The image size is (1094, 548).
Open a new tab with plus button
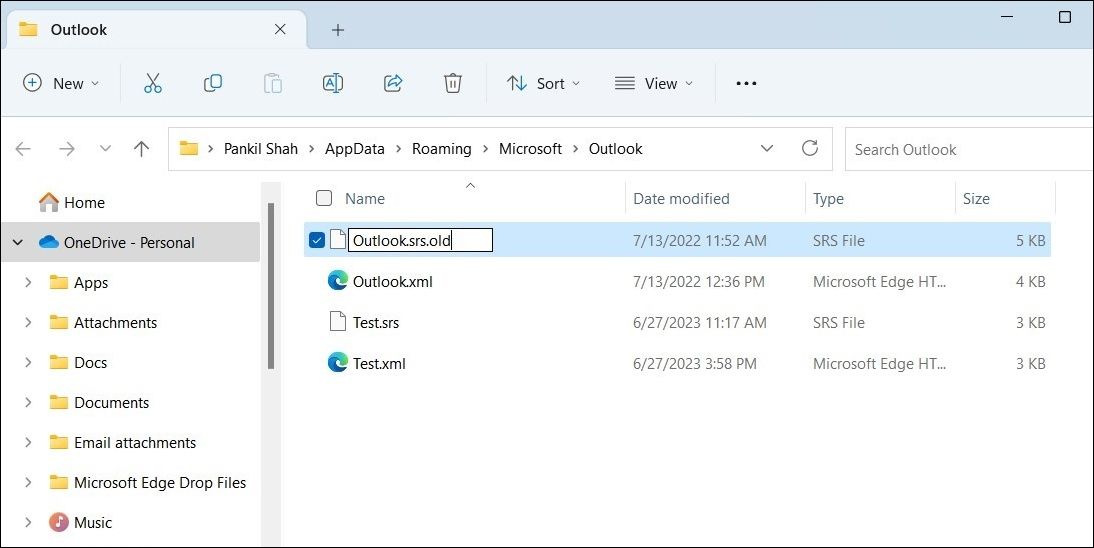click(338, 29)
